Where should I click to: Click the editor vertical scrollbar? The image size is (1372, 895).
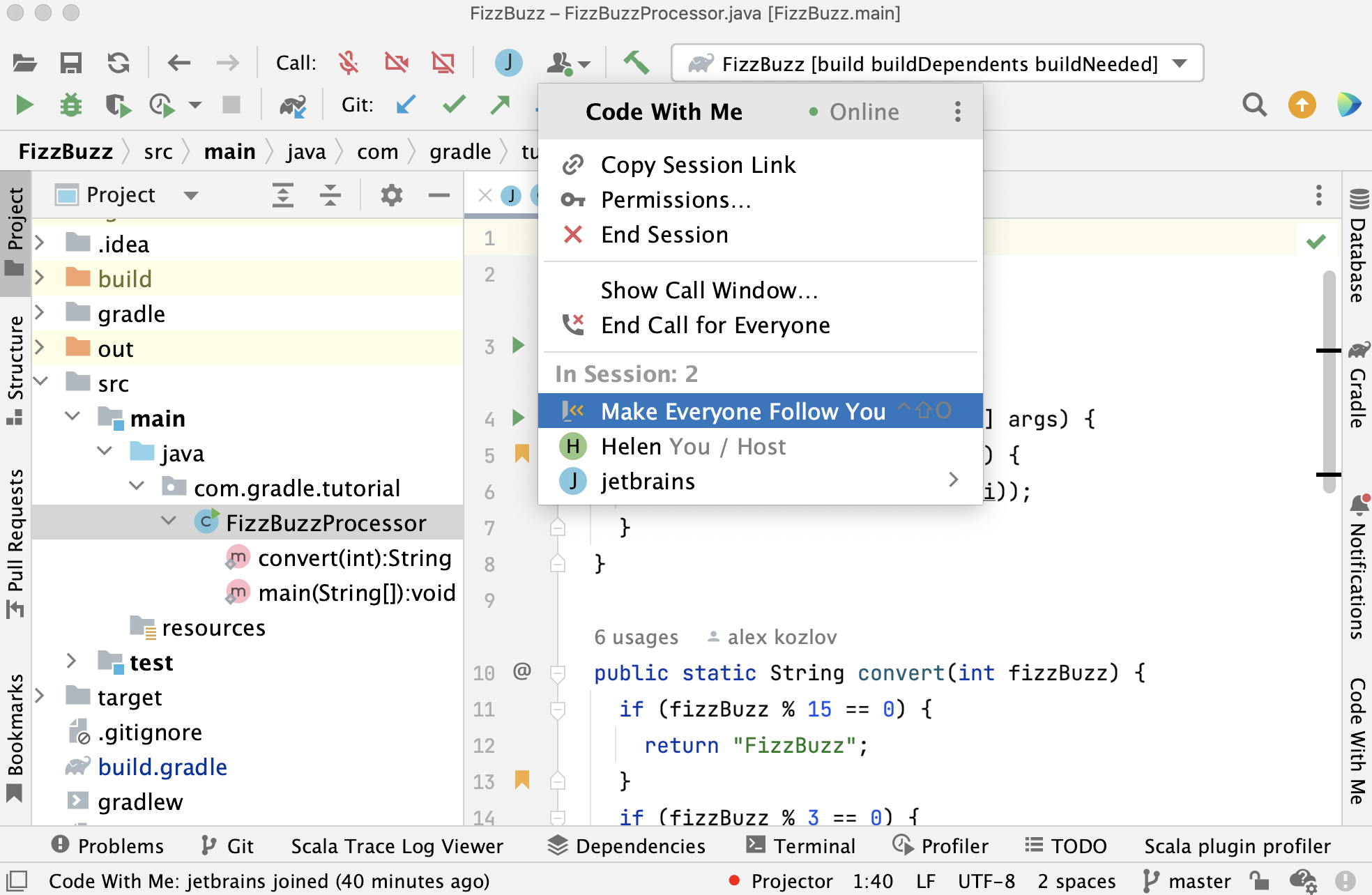click(x=1329, y=382)
